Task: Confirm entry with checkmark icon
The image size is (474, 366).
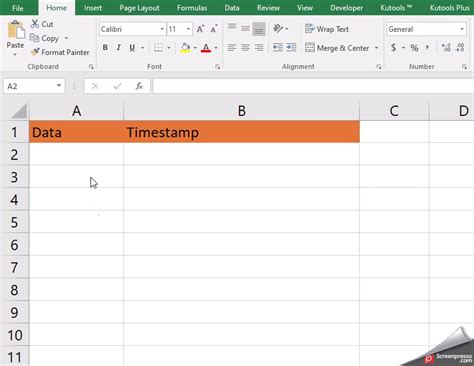Action: [x=117, y=86]
